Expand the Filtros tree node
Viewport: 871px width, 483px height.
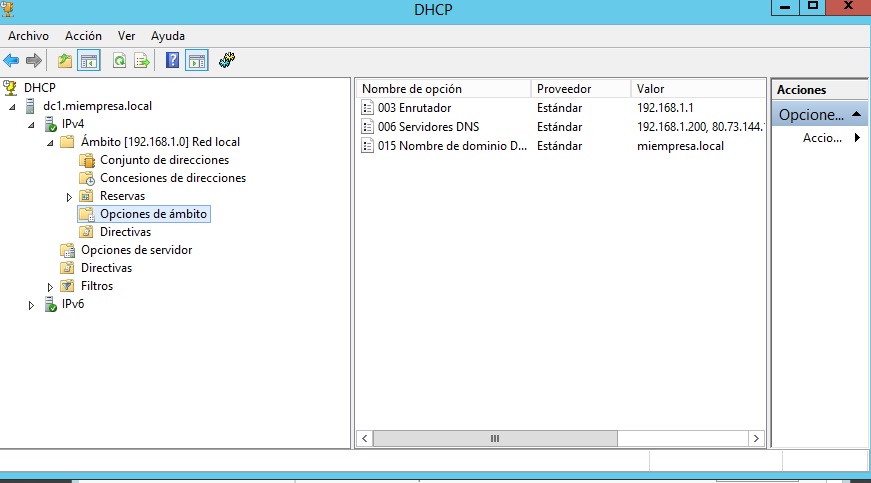click(x=50, y=287)
